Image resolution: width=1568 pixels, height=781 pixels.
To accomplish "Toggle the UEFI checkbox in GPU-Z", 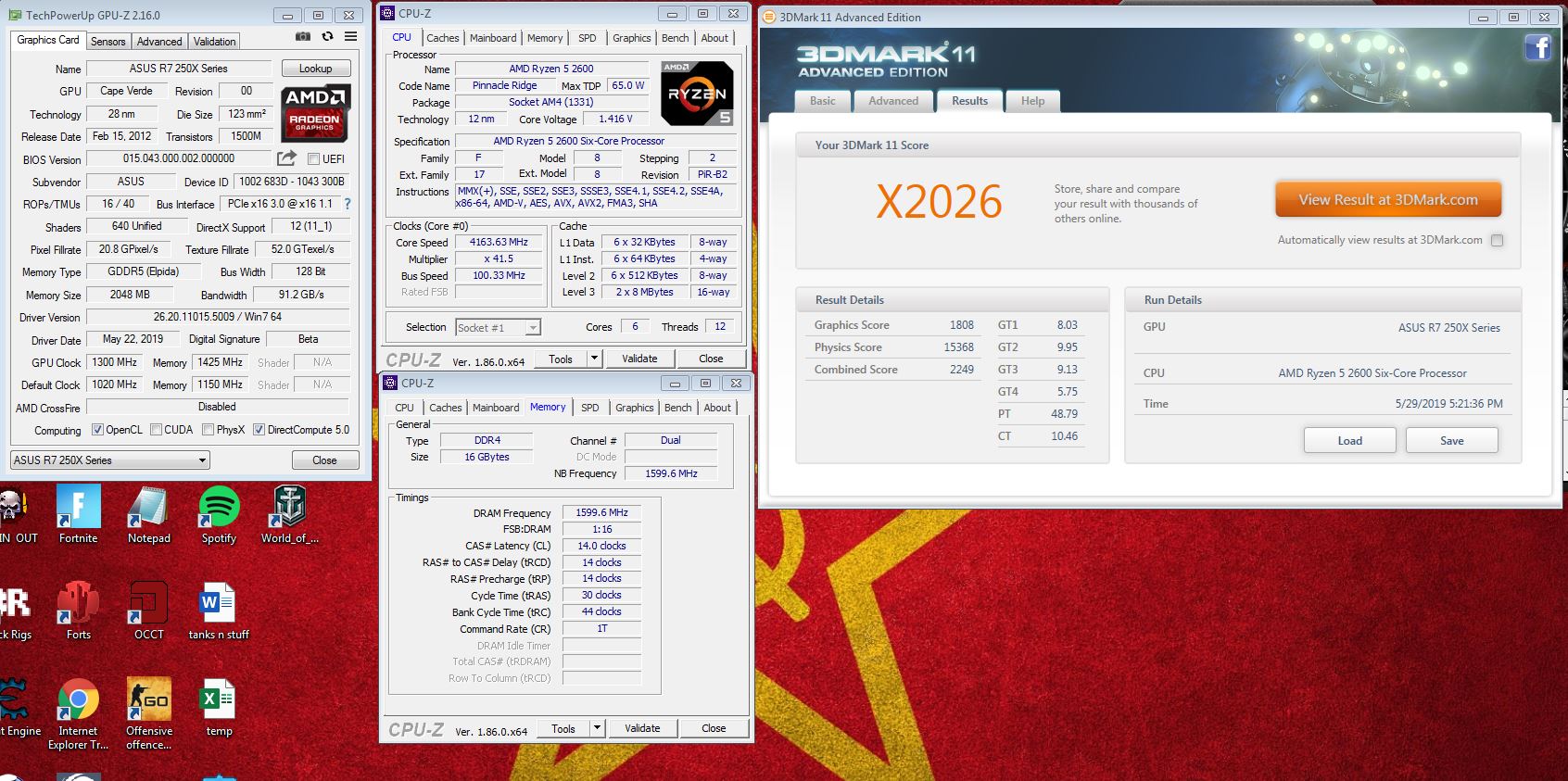I will pyautogui.click(x=313, y=159).
